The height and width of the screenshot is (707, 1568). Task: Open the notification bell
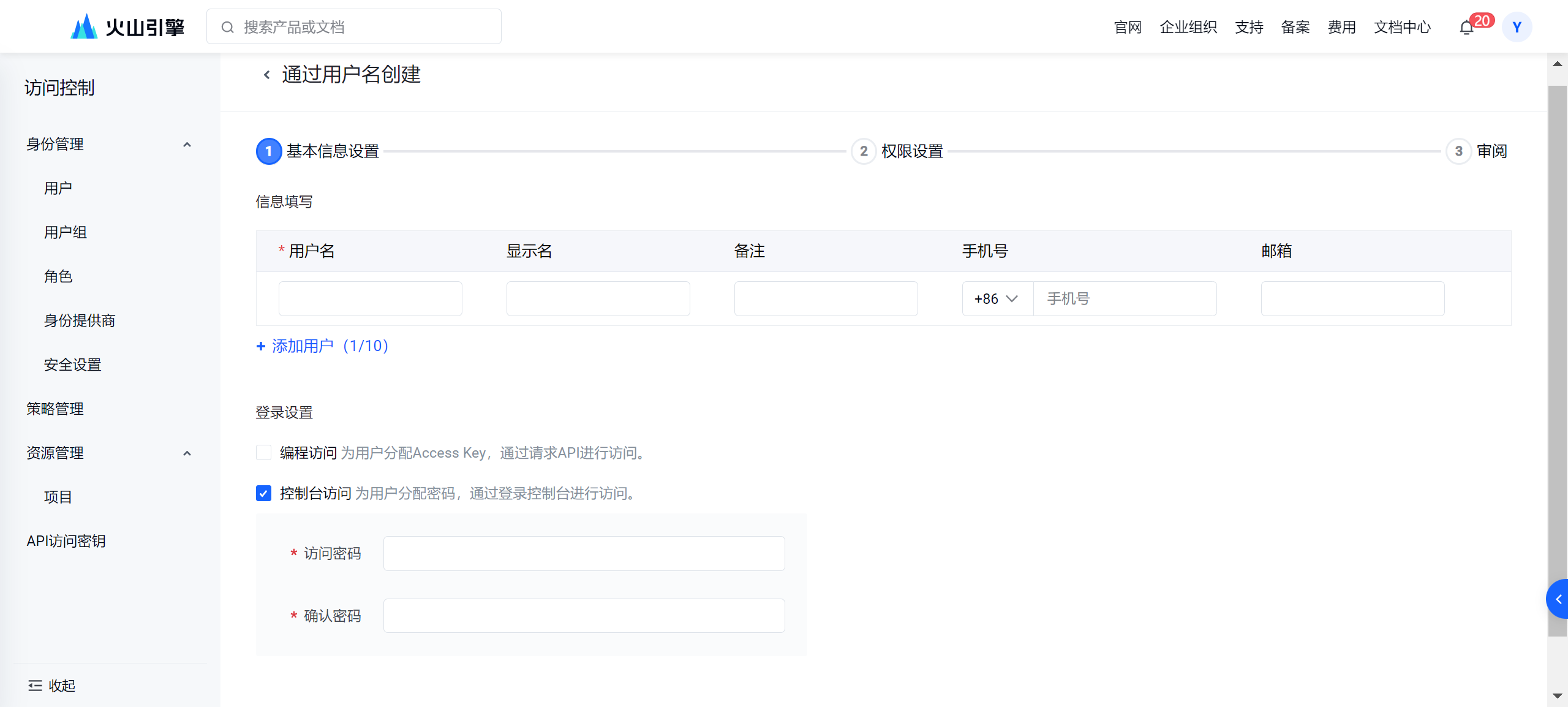point(1466,28)
